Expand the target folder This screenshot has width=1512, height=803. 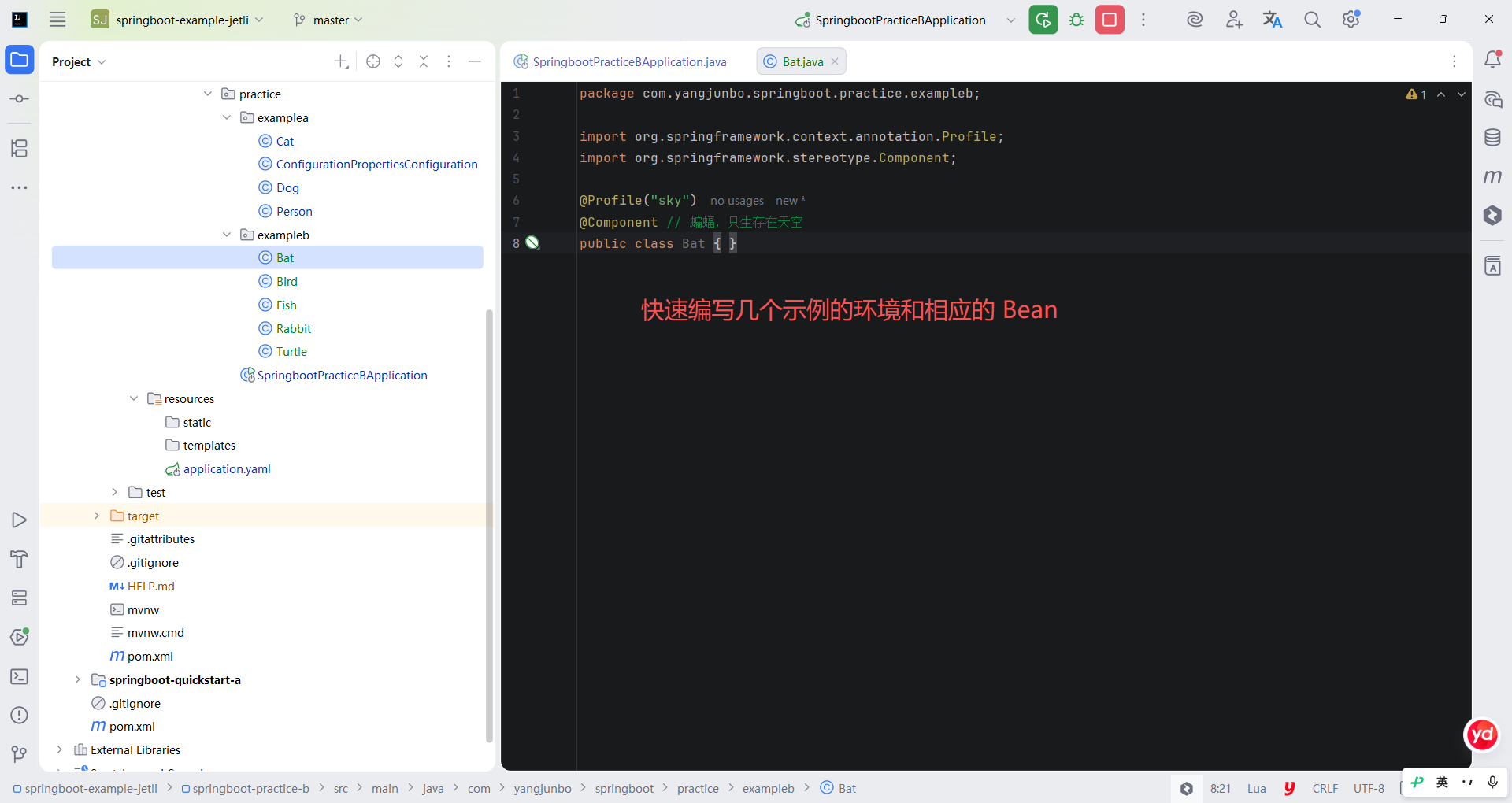point(96,516)
